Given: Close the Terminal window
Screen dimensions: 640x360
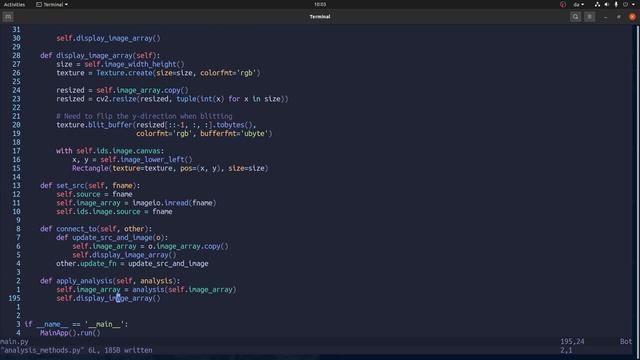Looking at the screenshot, I should pyautogui.click(x=632, y=17).
